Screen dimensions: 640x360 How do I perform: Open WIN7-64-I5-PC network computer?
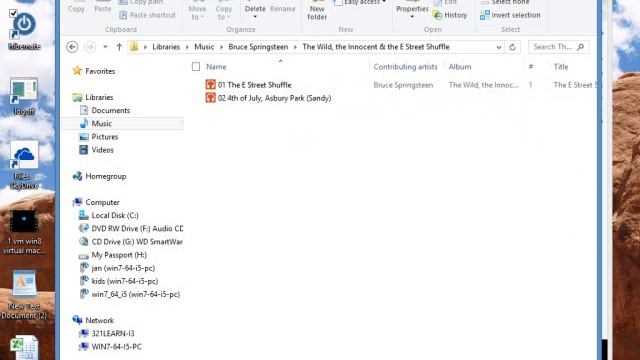[116, 347]
